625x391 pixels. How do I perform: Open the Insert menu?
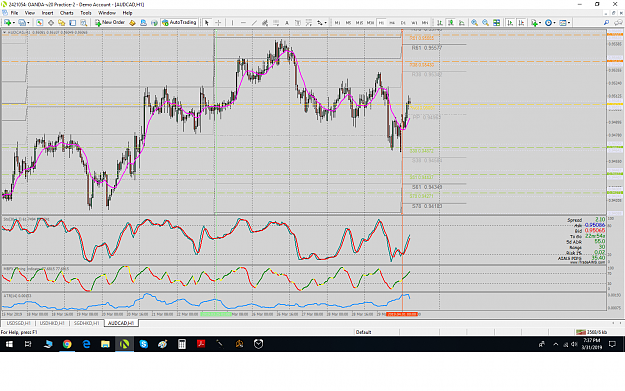click(x=47, y=13)
